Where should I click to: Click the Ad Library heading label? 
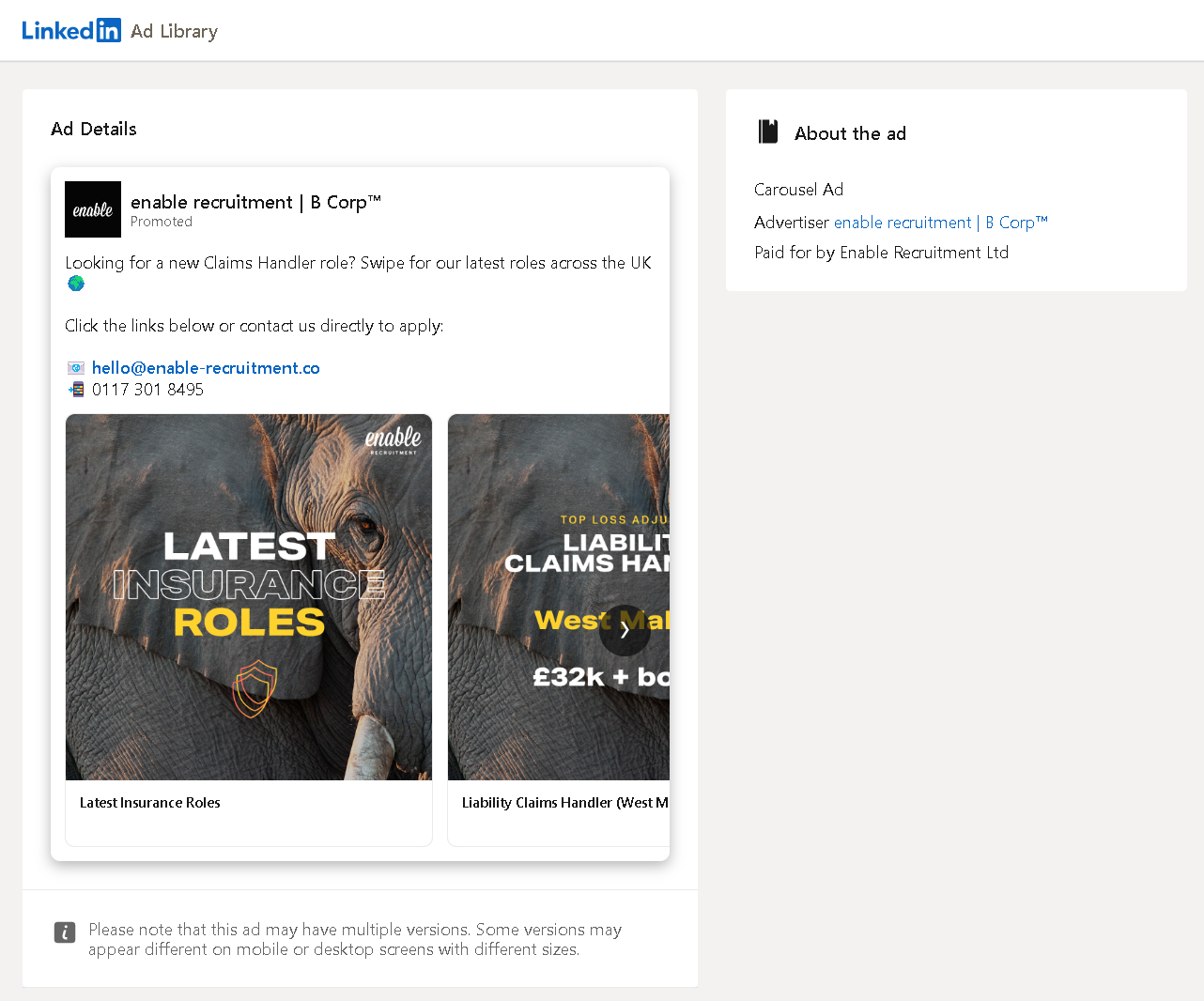(174, 31)
